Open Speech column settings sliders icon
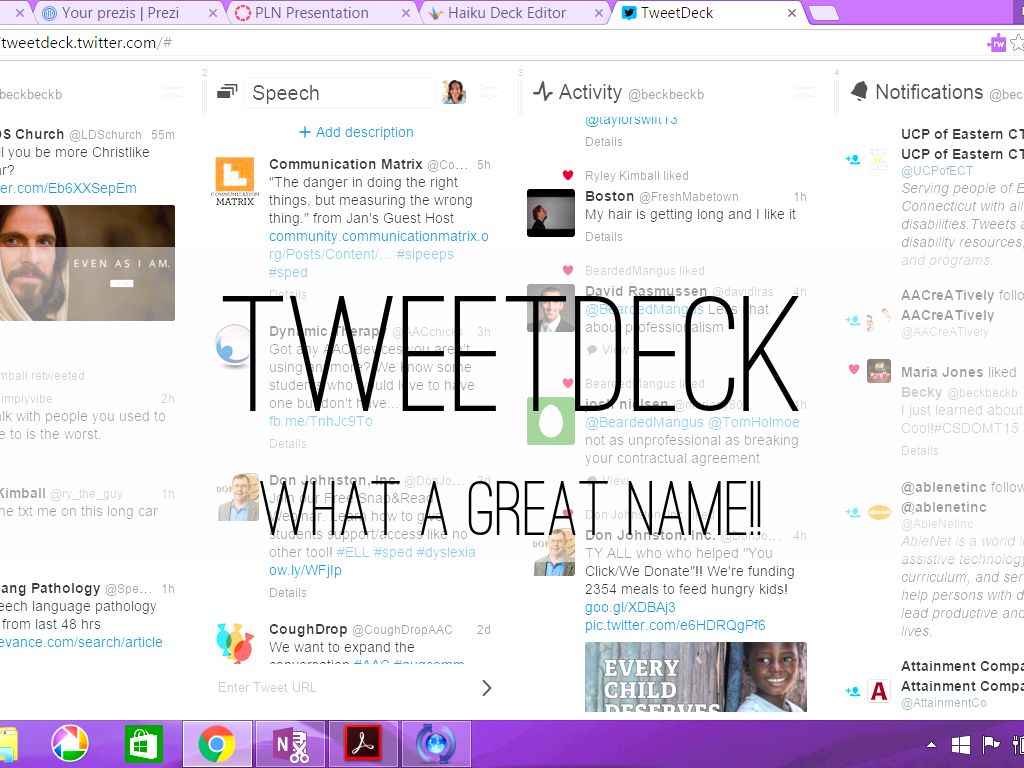Viewport: 1024px width, 768px height. click(489, 92)
